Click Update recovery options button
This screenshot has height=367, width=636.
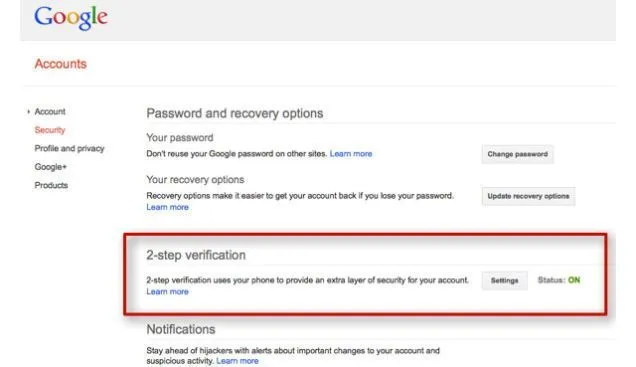click(x=528, y=196)
